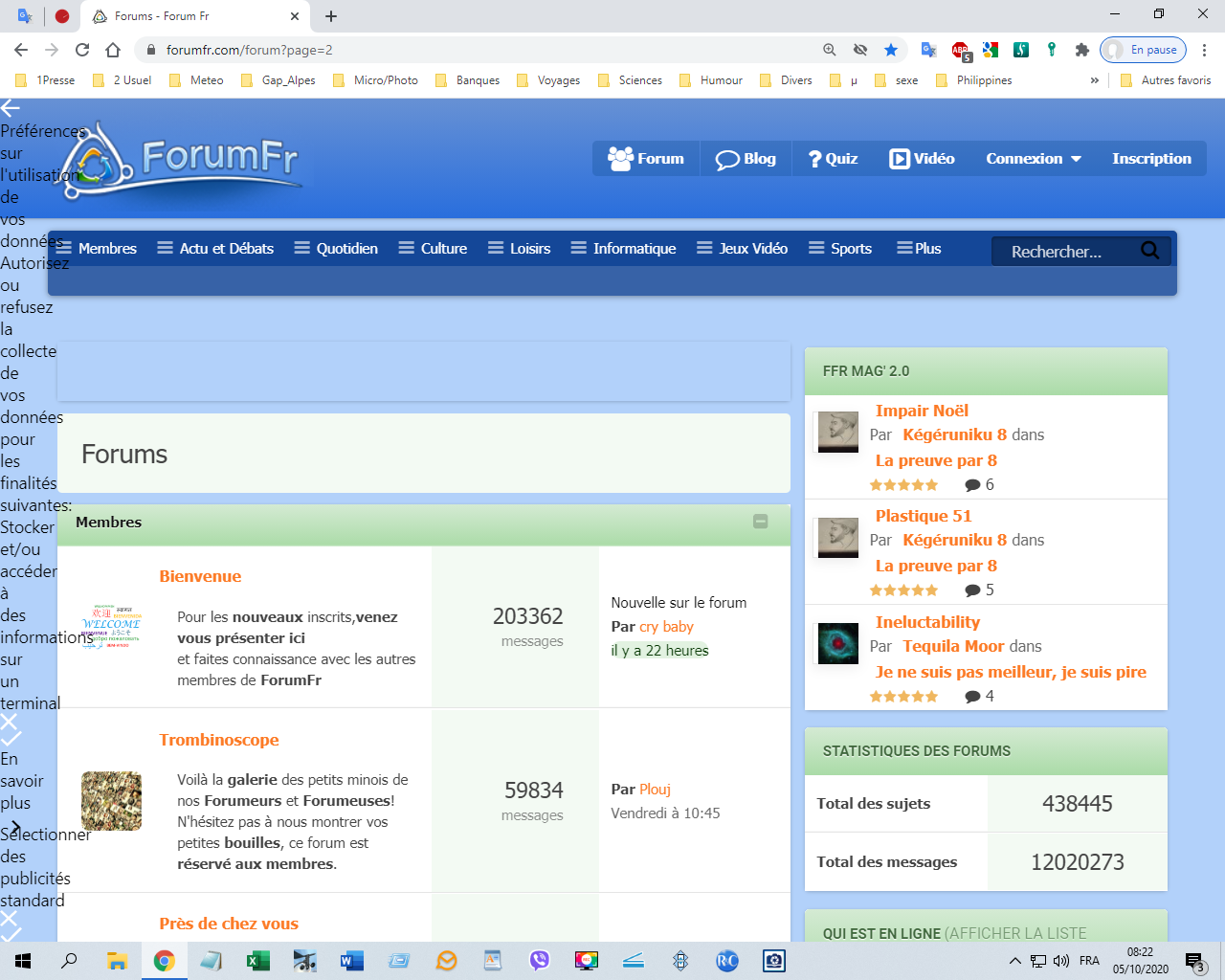
Task: Refuse storing information on a terminal (X)
Action: click(x=10, y=722)
